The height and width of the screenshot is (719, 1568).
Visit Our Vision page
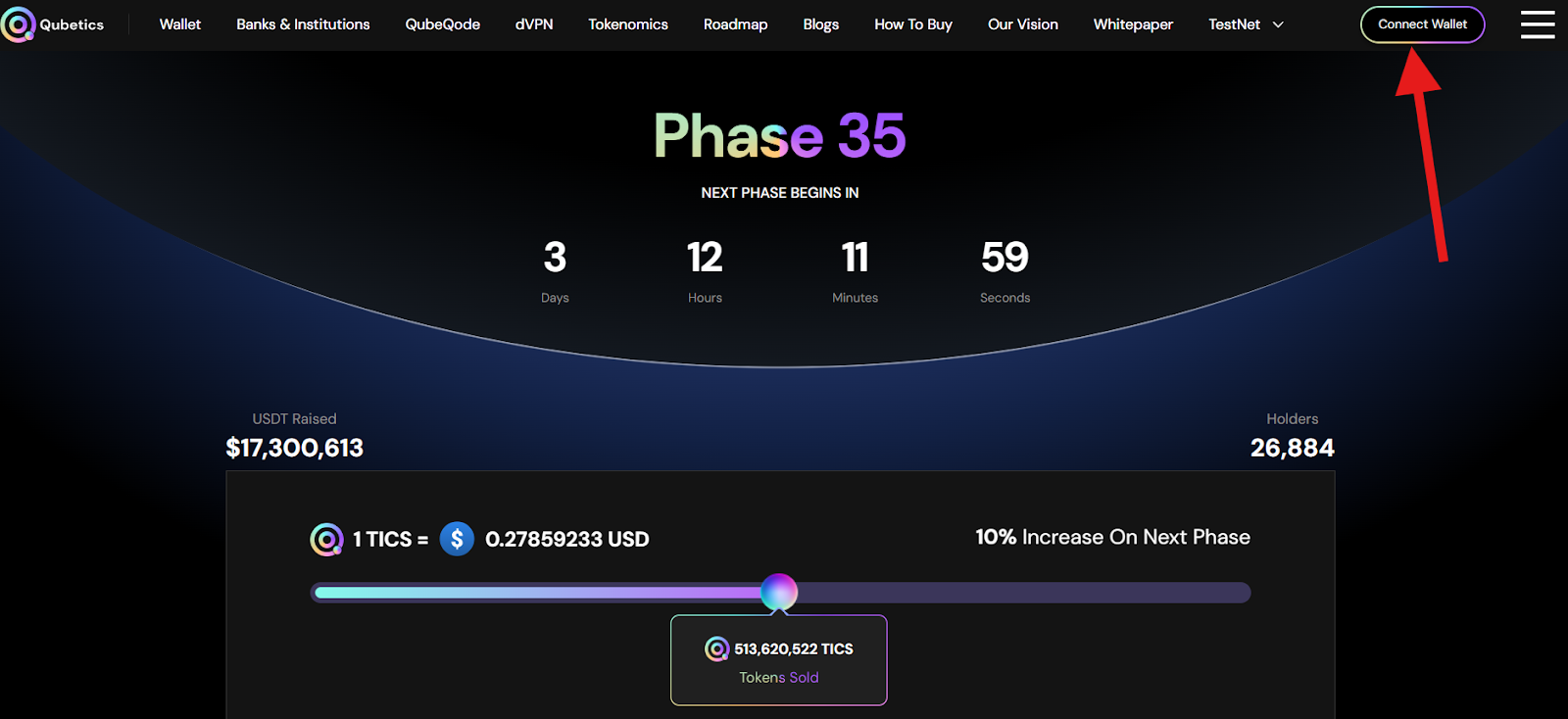1023,24
